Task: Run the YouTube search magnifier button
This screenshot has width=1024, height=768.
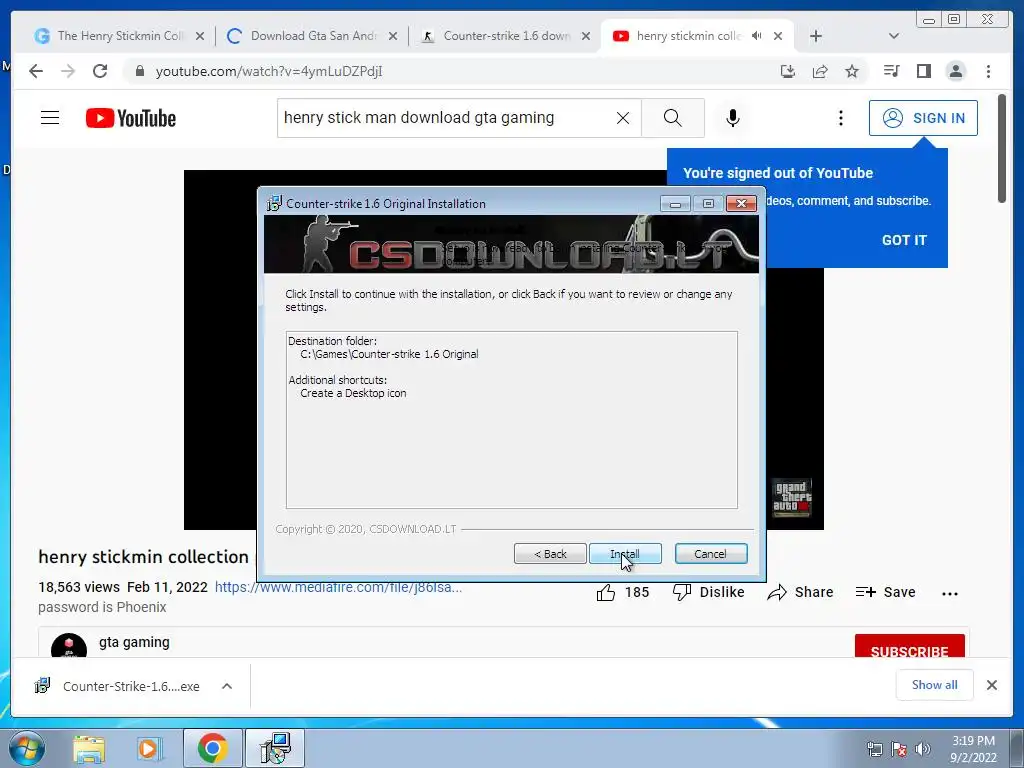Action: (x=673, y=118)
